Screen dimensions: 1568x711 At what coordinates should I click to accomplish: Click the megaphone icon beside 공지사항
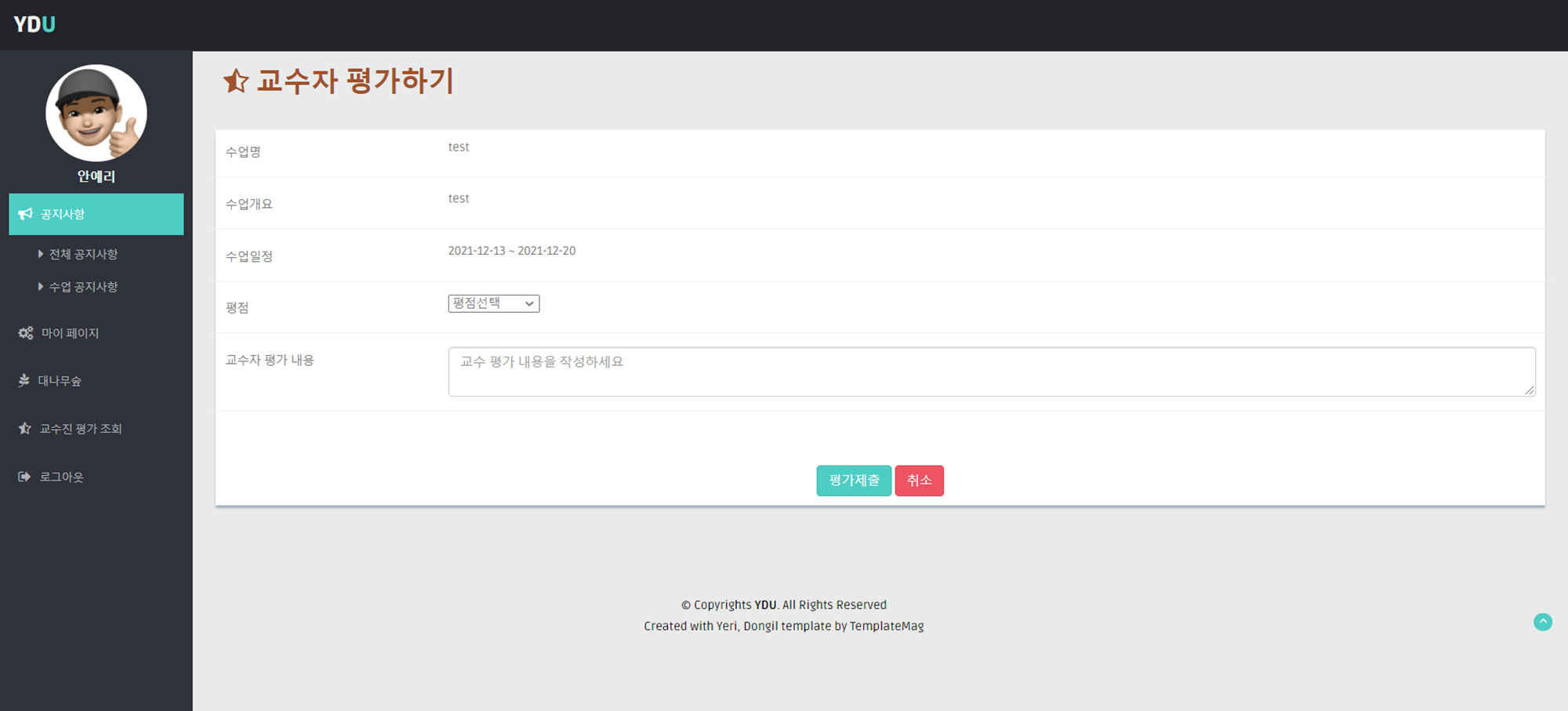pos(26,214)
